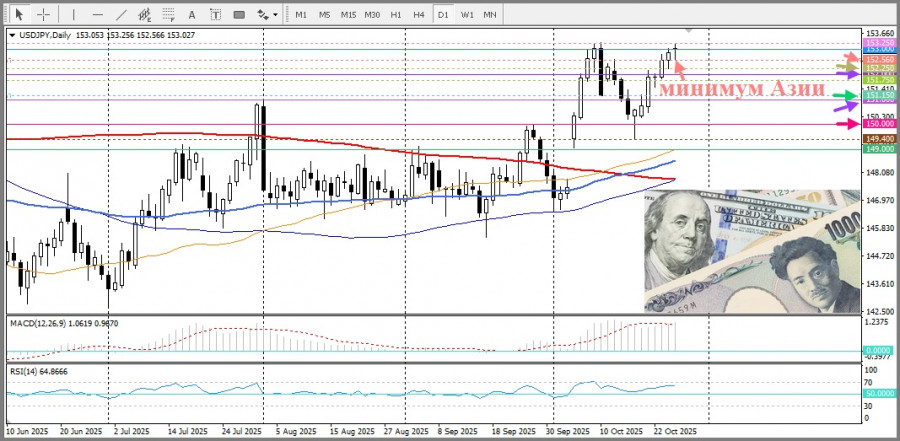Image resolution: width=900 pixels, height=441 pixels.
Task: Click the 153.250 price level tag
Action: pos(879,43)
